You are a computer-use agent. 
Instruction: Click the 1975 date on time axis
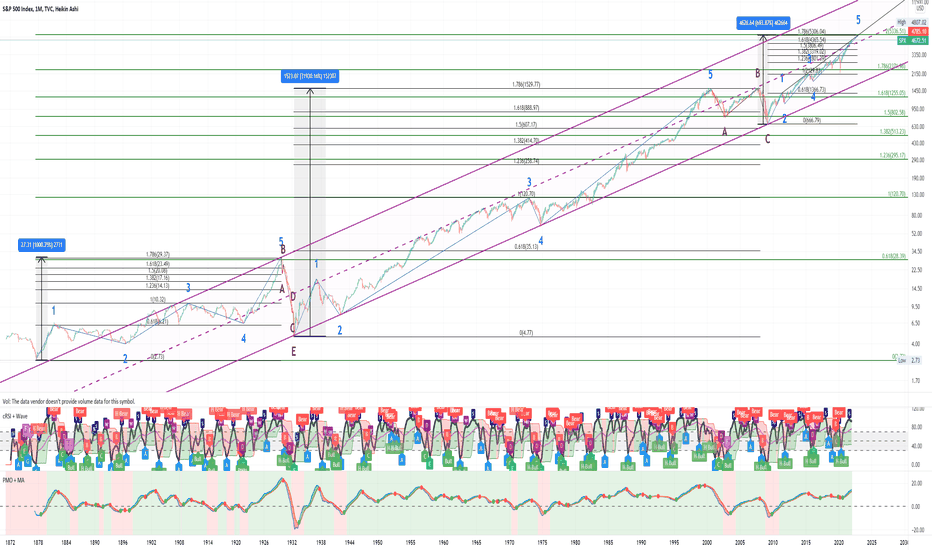(542, 543)
